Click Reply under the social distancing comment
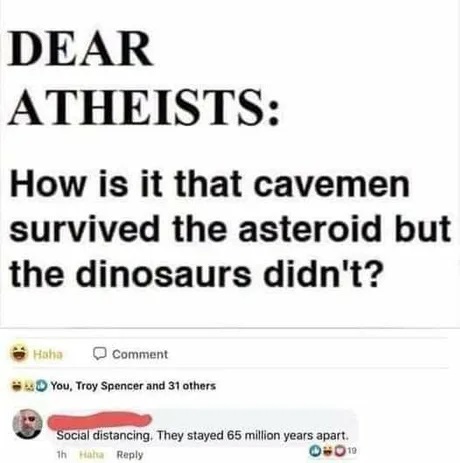This screenshot has width=460, height=463. [x=130, y=454]
